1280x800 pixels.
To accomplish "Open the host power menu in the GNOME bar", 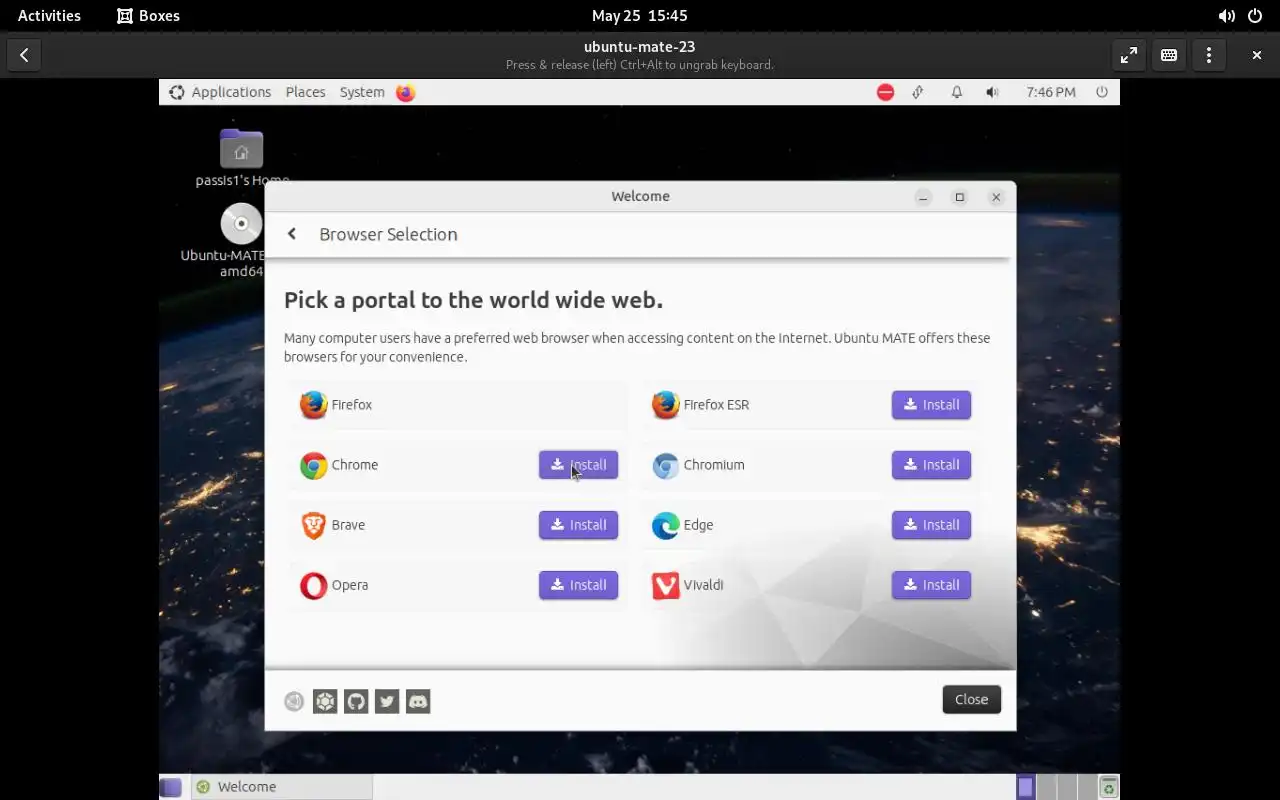I will click(1255, 16).
